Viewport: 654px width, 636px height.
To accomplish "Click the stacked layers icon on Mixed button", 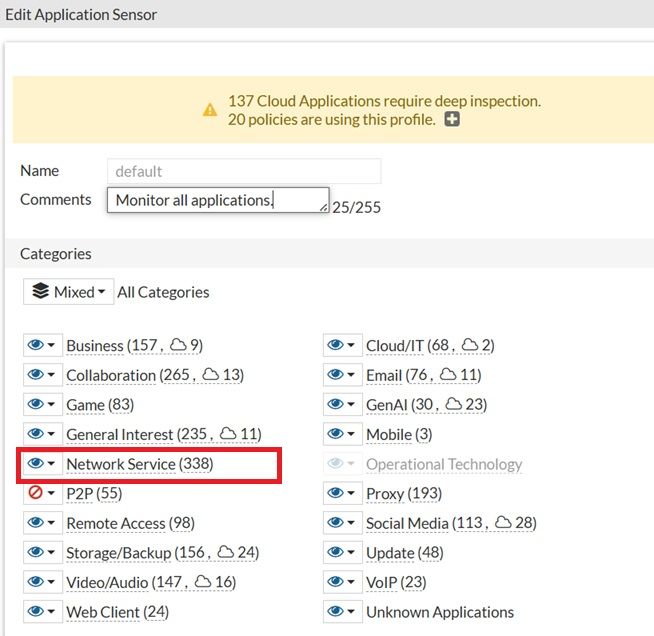I will [x=40, y=292].
